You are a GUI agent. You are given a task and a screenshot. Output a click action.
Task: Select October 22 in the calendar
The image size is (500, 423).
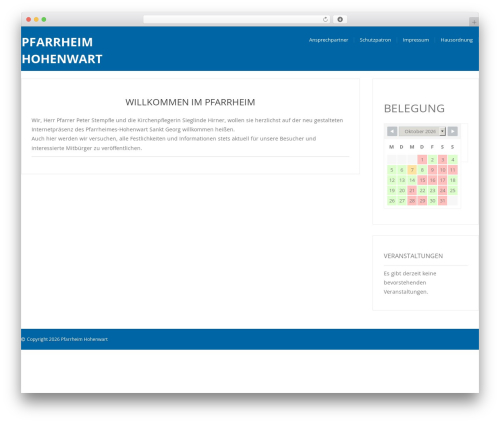[422, 191]
